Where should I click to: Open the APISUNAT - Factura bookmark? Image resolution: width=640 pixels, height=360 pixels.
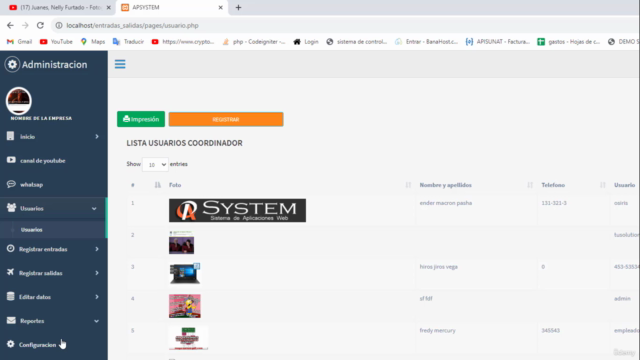[498, 42]
